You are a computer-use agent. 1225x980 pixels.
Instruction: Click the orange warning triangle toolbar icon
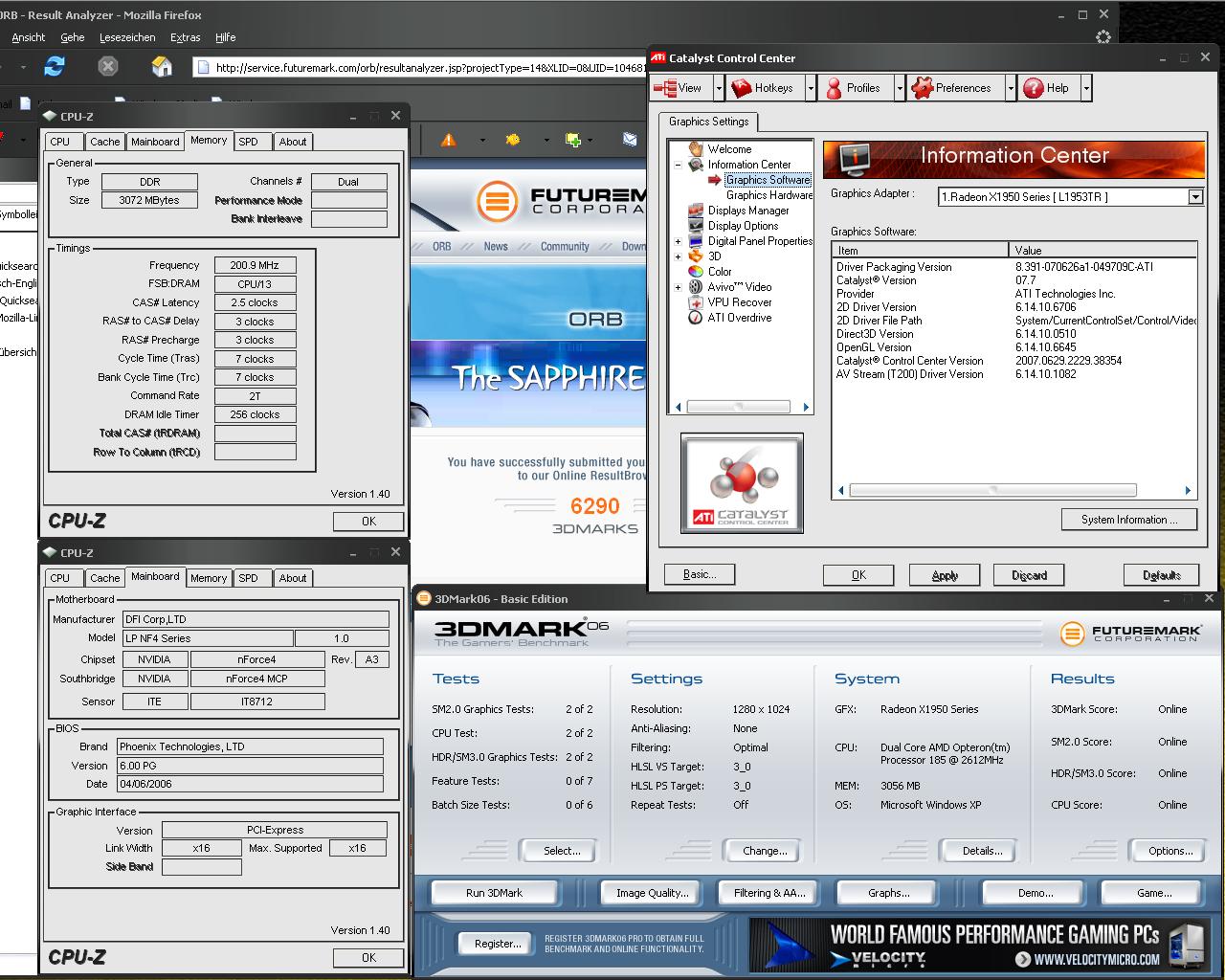449,140
